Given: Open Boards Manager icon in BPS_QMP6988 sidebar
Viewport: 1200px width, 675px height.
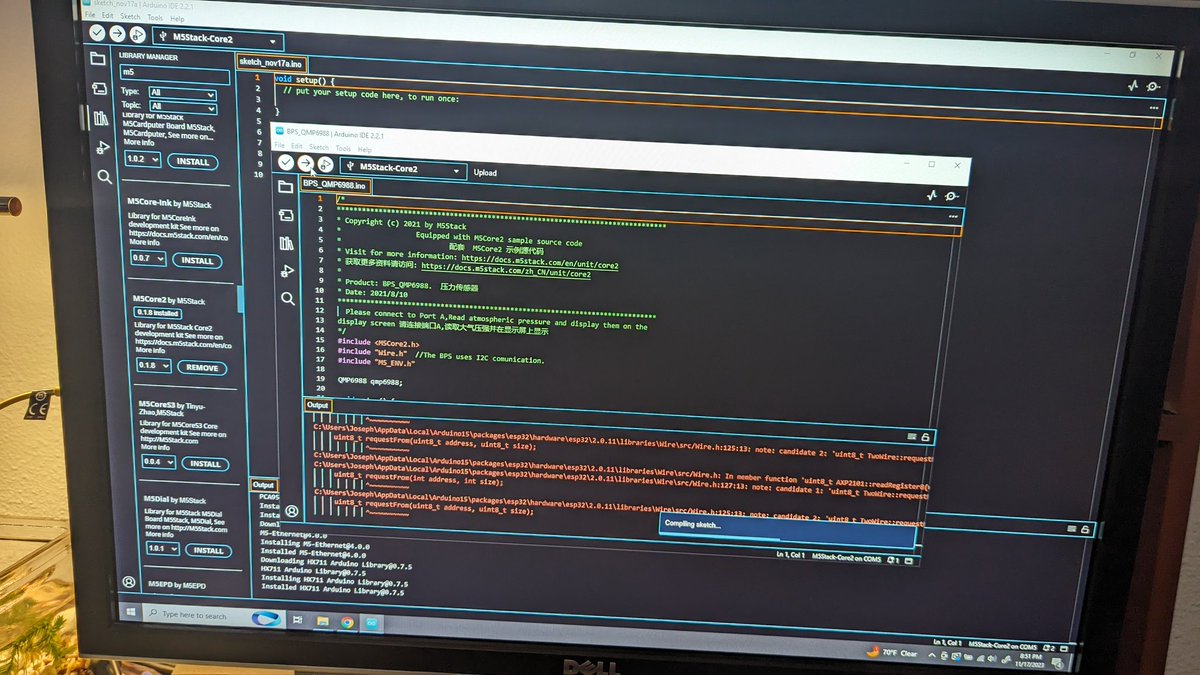Looking at the screenshot, I should [x=286, y=215].
